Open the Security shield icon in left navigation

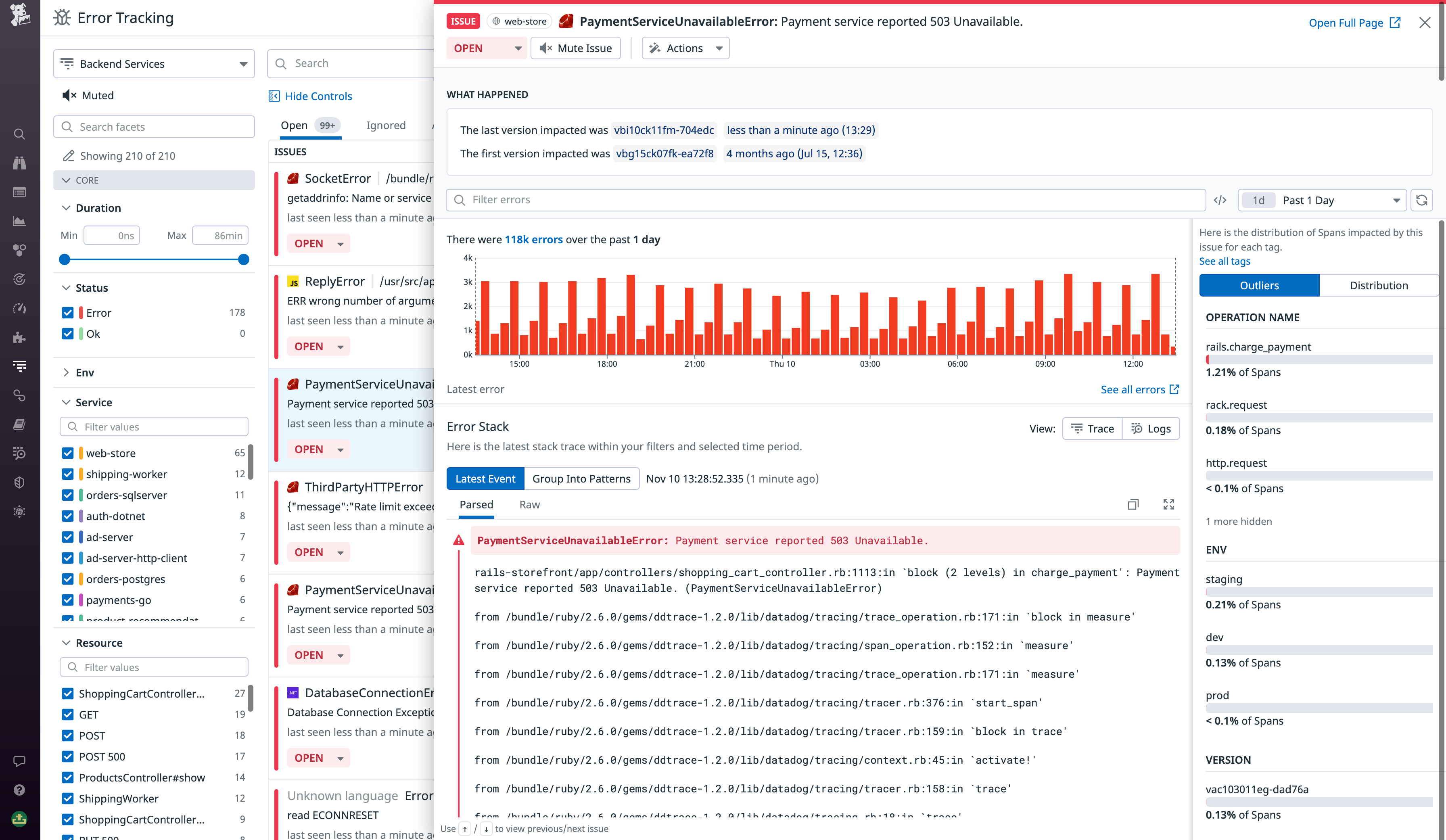(19, 482)
